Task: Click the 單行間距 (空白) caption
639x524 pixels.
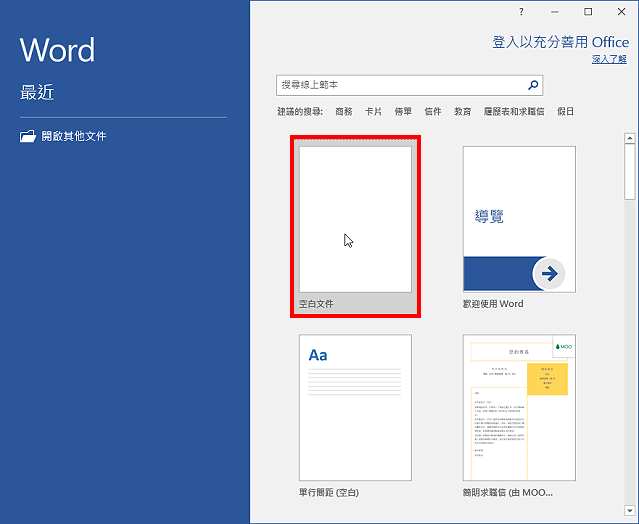Action: click(329, 493)
